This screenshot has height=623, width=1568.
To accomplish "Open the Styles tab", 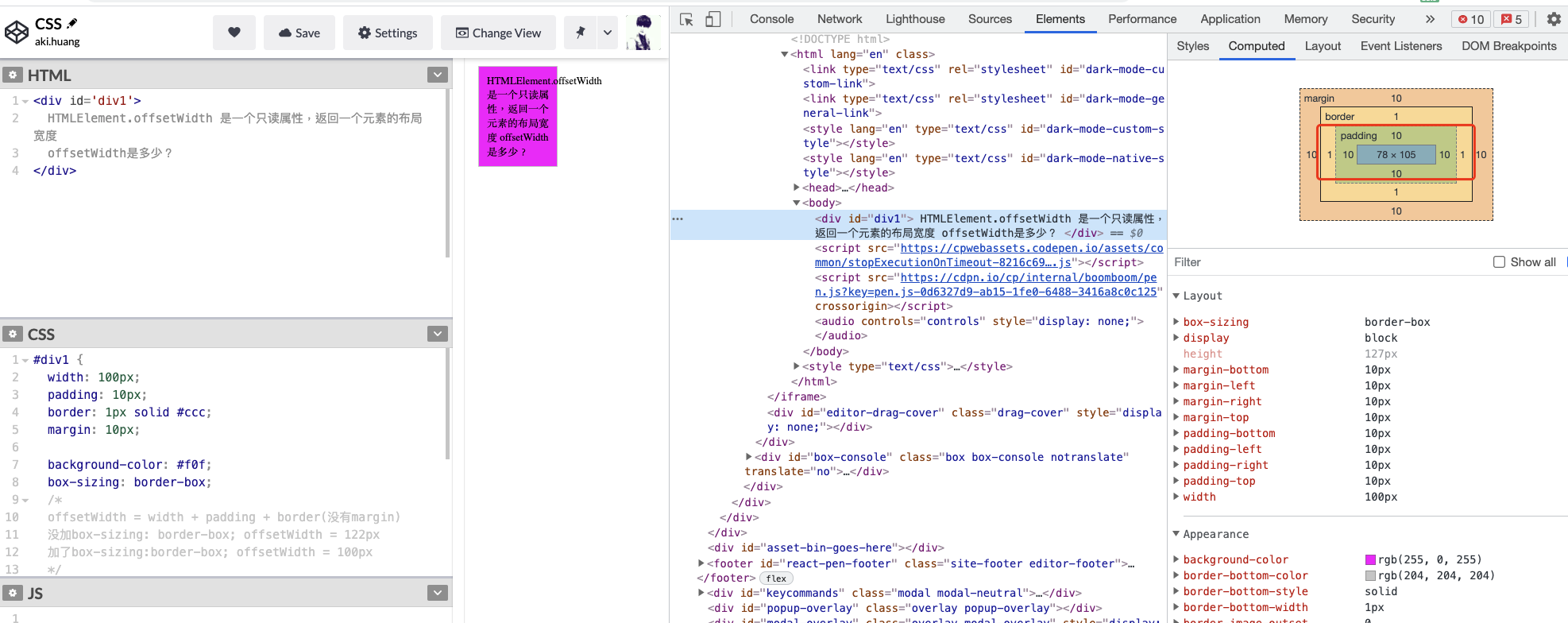I will coord(1192,46).
